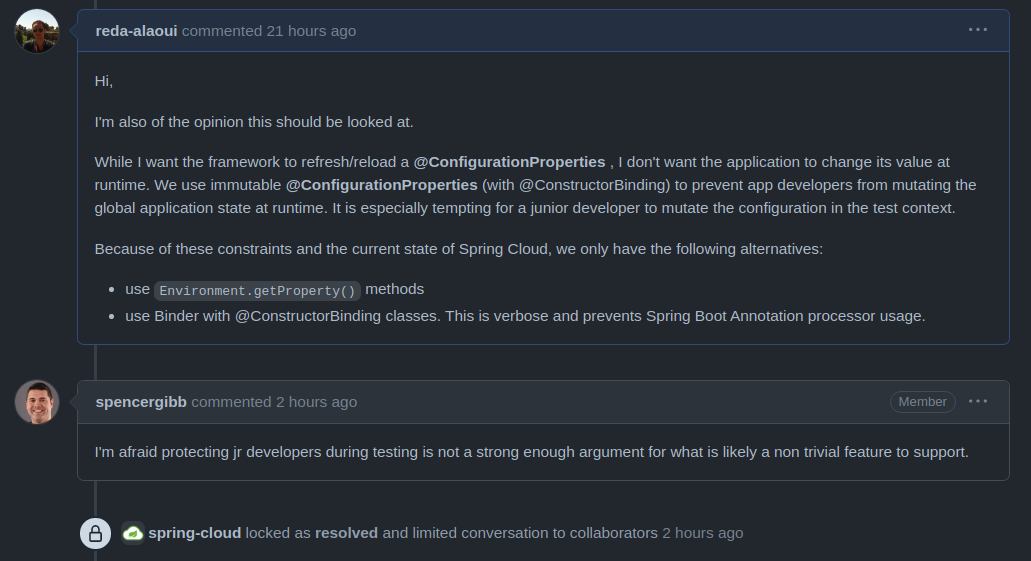This screenshot has width=1031, height=561.
Task: Open options menu on reda-alaoui's comment
Action: [x=978, y=30]
